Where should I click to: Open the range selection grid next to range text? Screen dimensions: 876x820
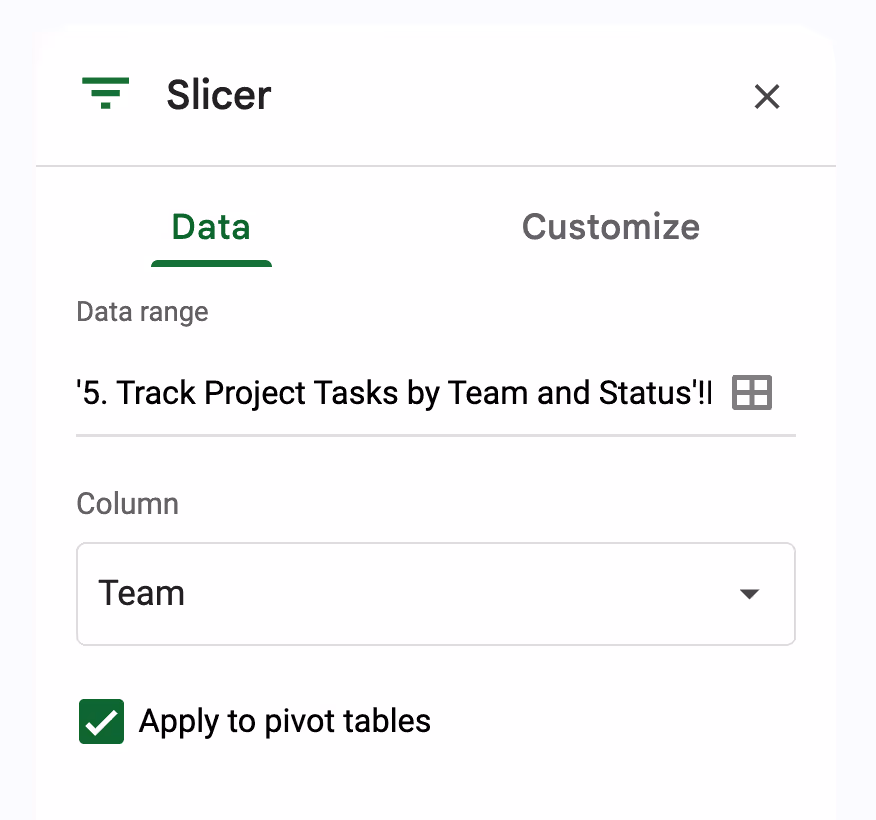(752, 392)
